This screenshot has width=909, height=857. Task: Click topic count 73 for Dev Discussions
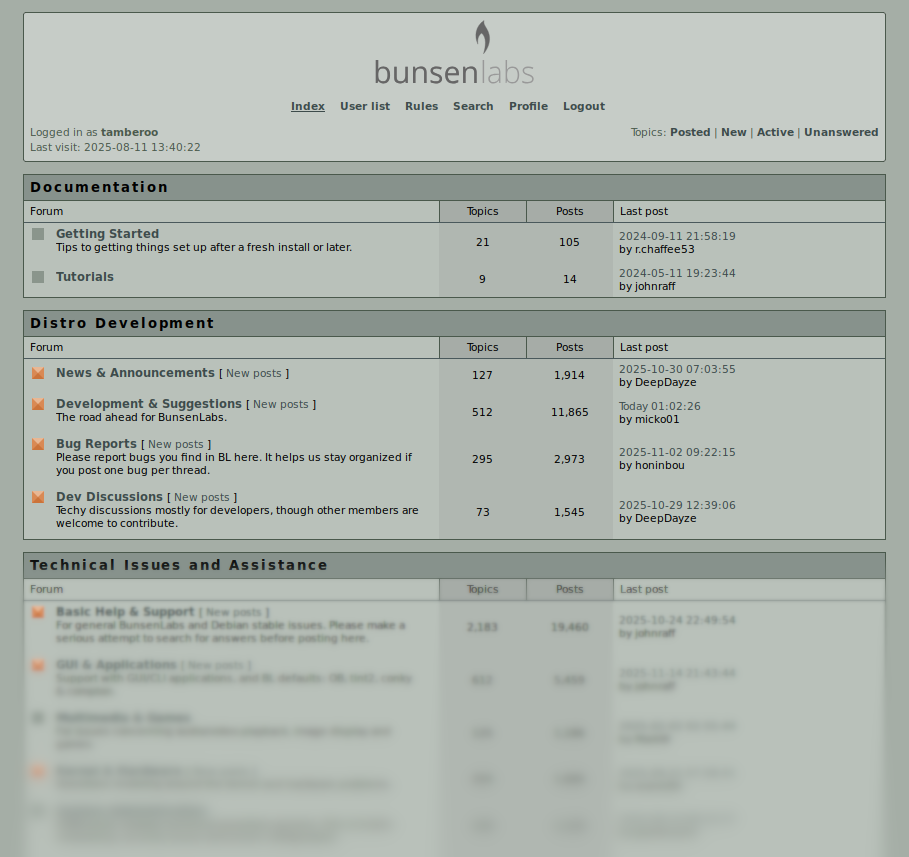tap(482, 513)
